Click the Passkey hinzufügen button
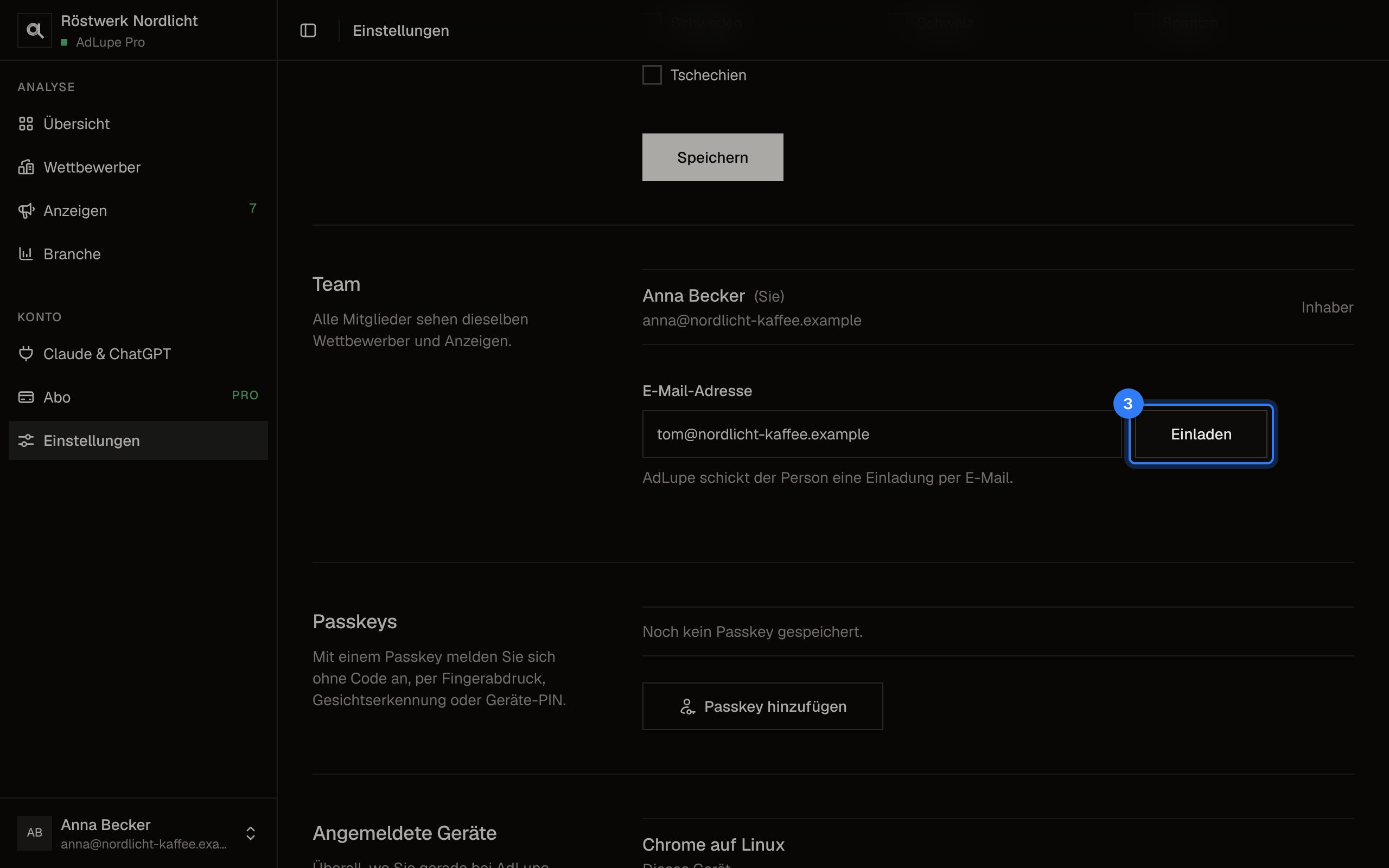The image size is (1389, 868). click(x=762, y=706)
